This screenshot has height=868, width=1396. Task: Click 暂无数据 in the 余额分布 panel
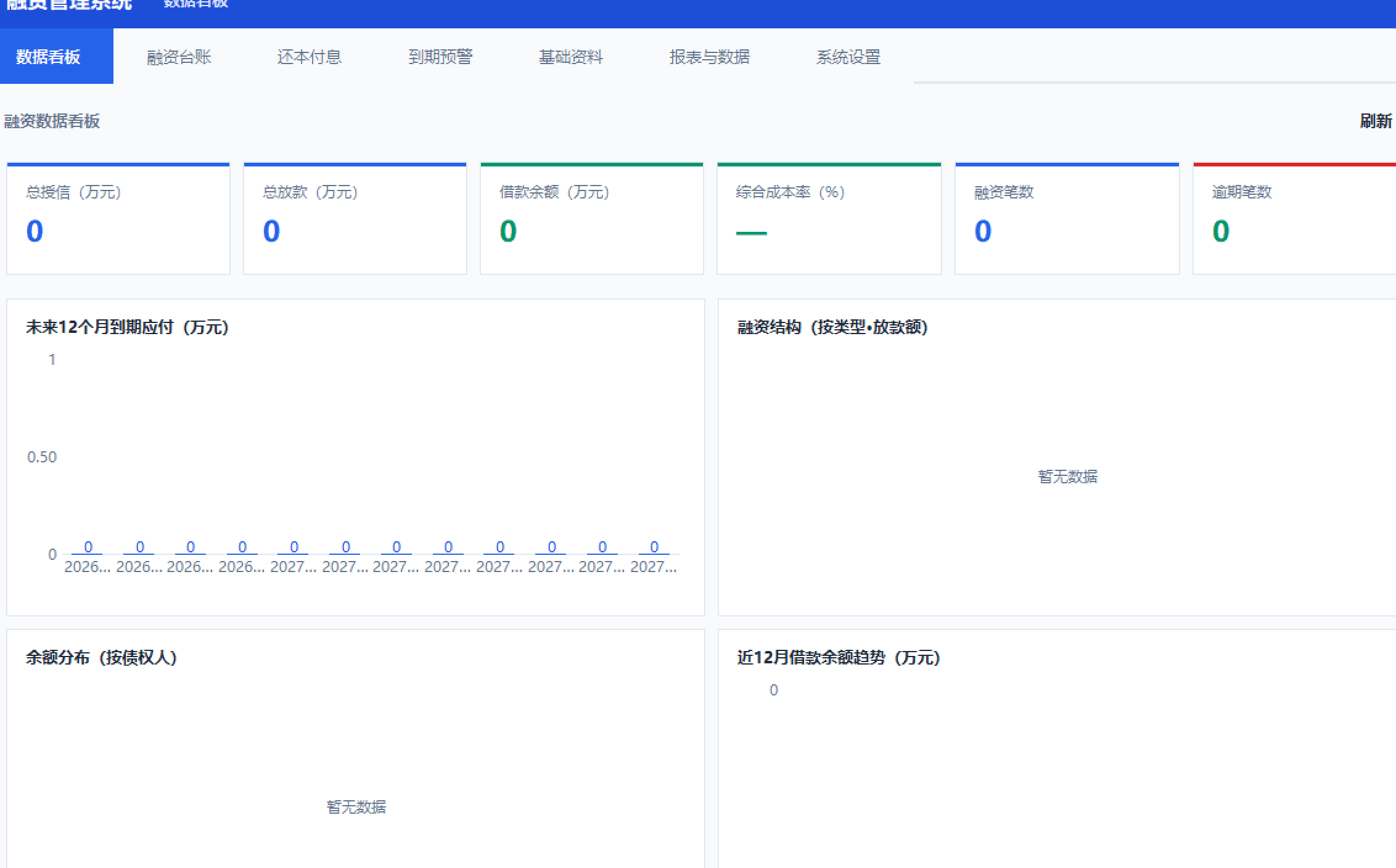tap(356, 807)
